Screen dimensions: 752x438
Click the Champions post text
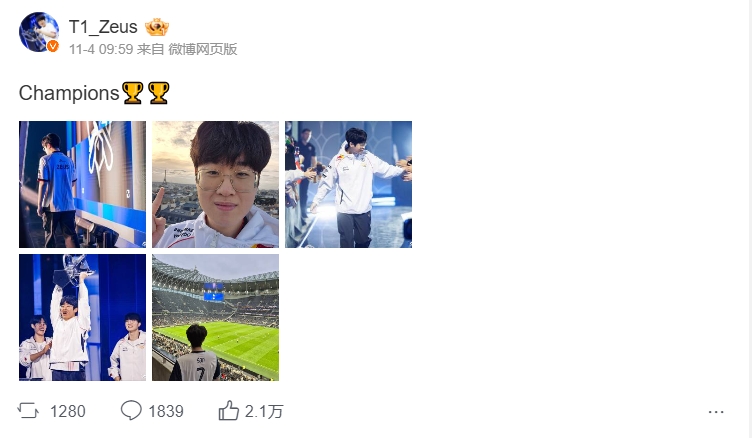pyautogui.click(x=69, y=93)
